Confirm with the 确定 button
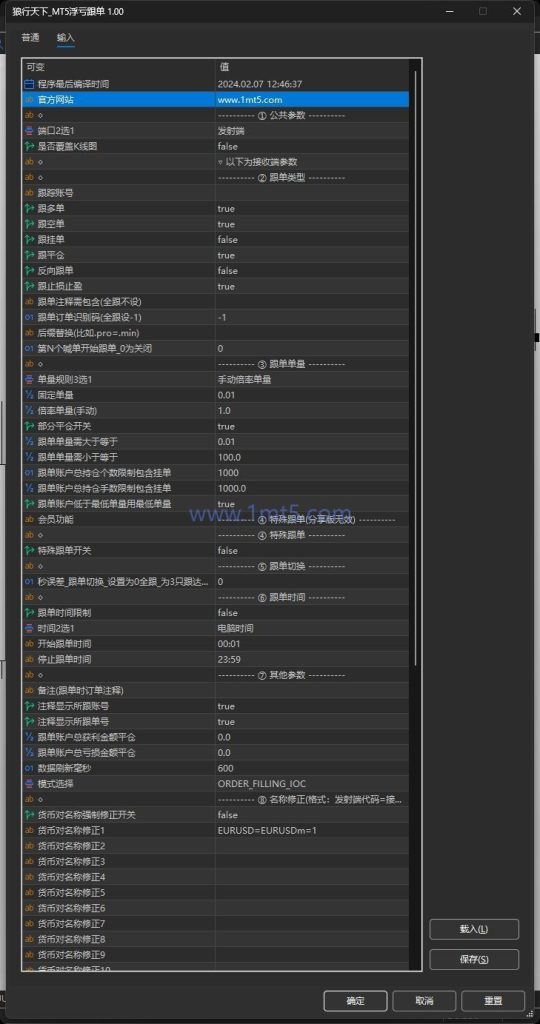Screen dimensions: 540x1024 tap(355, 1001)
